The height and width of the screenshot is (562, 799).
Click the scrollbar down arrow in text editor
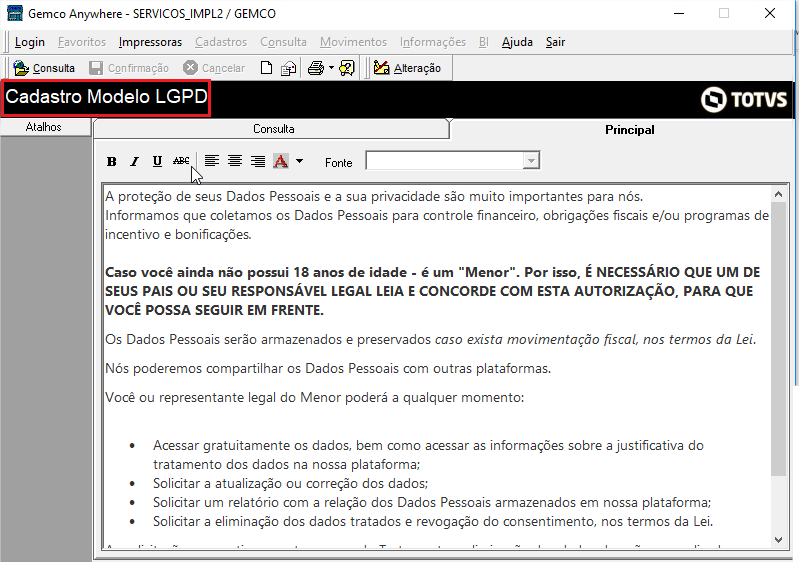point(778,539)
